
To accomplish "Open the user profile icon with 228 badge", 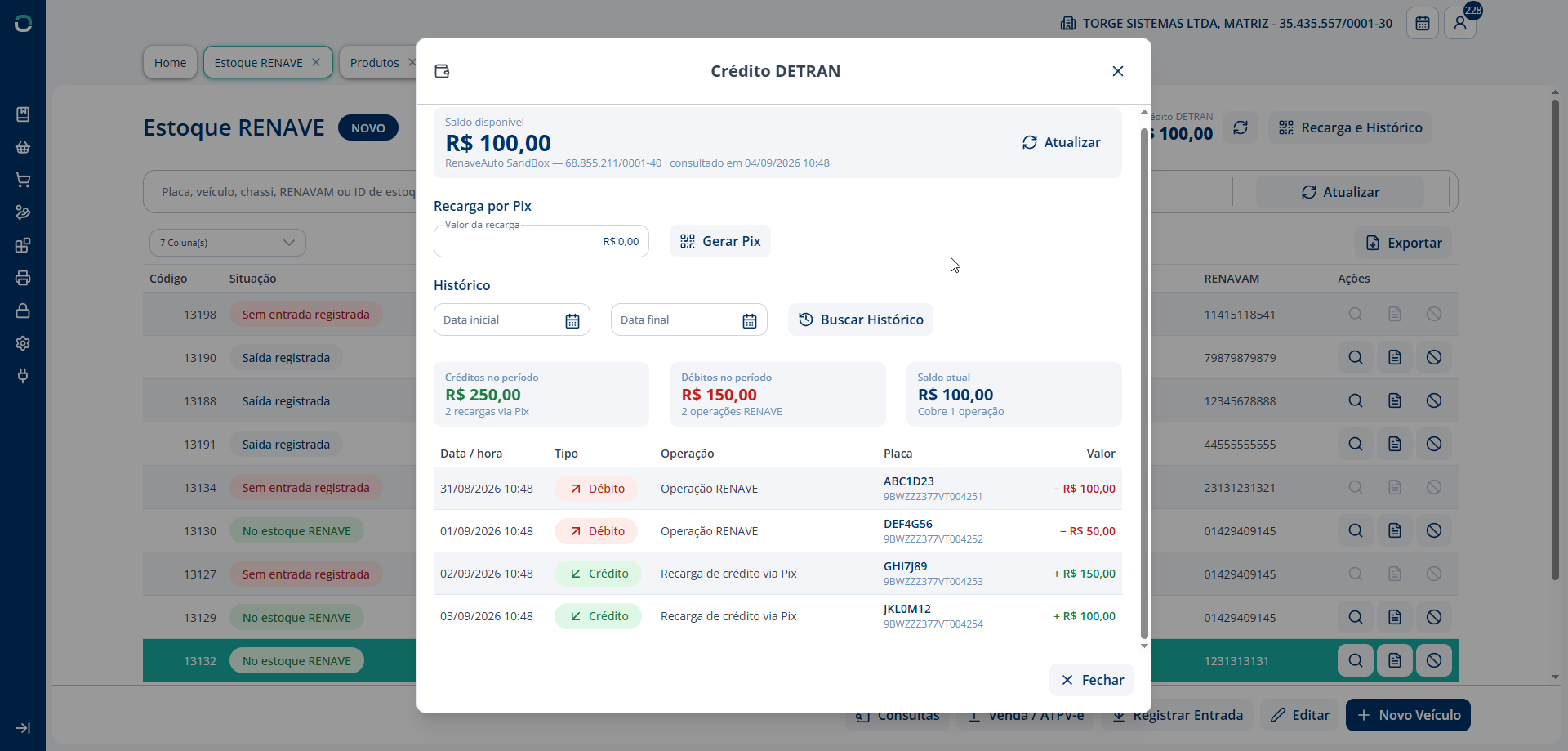I will [x=1459, y=23].
